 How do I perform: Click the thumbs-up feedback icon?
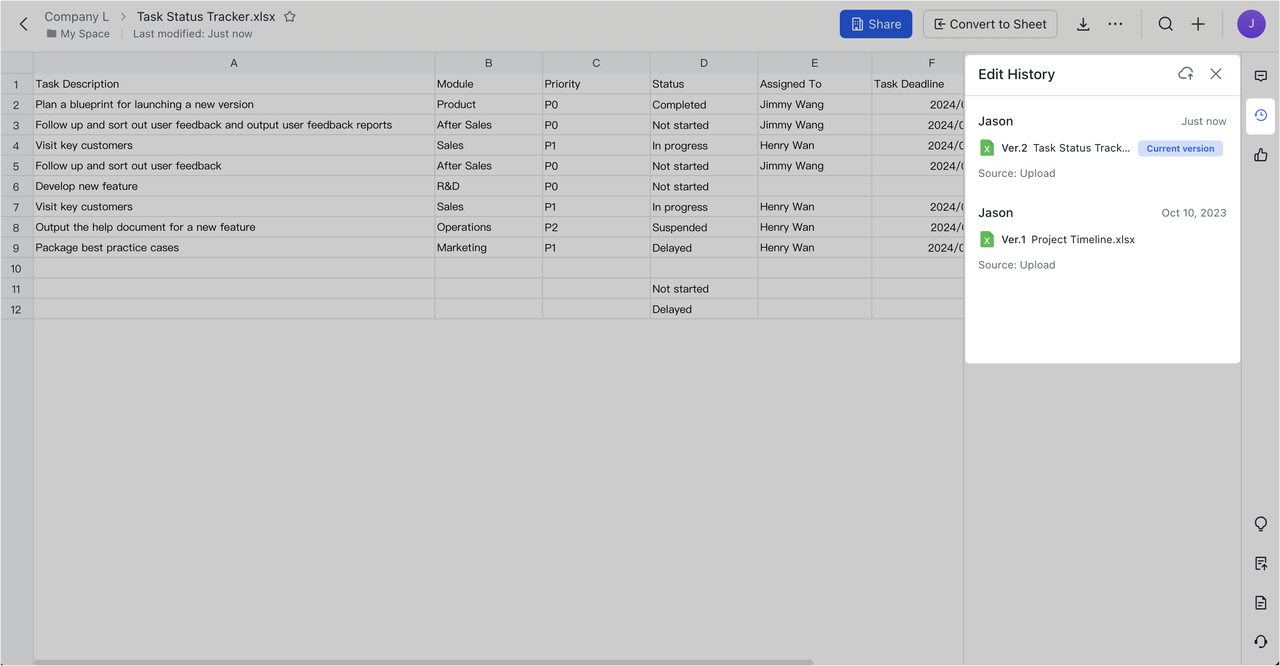tap(1260, 154)
